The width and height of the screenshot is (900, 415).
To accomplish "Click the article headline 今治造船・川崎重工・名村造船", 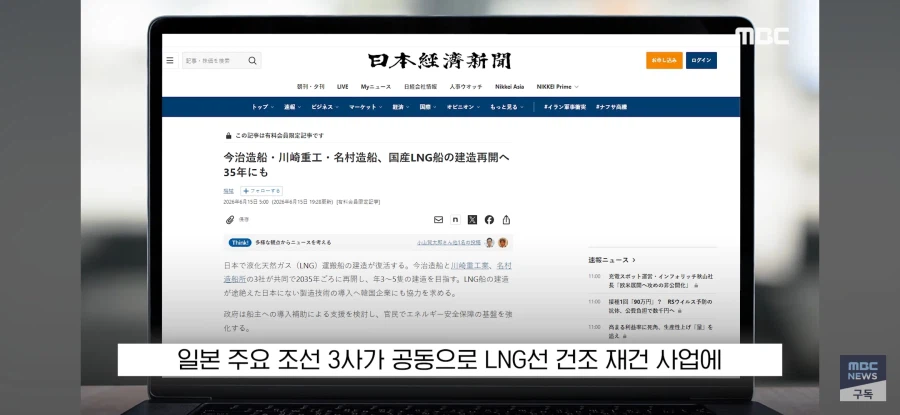I will click(366, 164).
